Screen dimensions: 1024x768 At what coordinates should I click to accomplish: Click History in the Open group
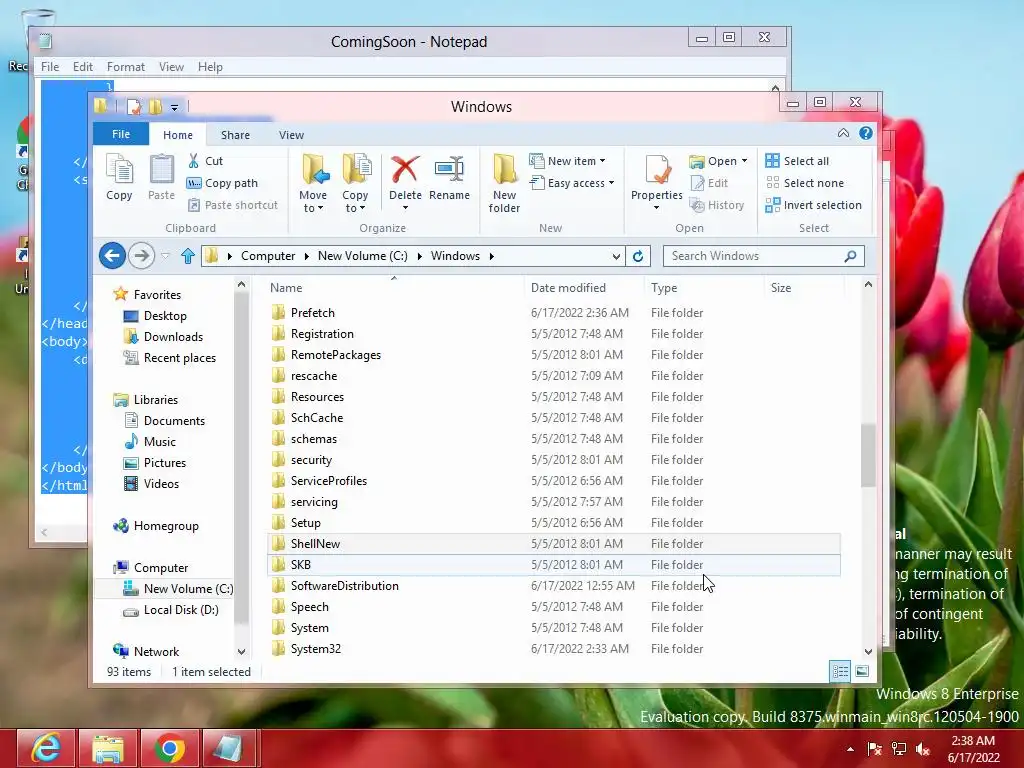click(717, 205)
